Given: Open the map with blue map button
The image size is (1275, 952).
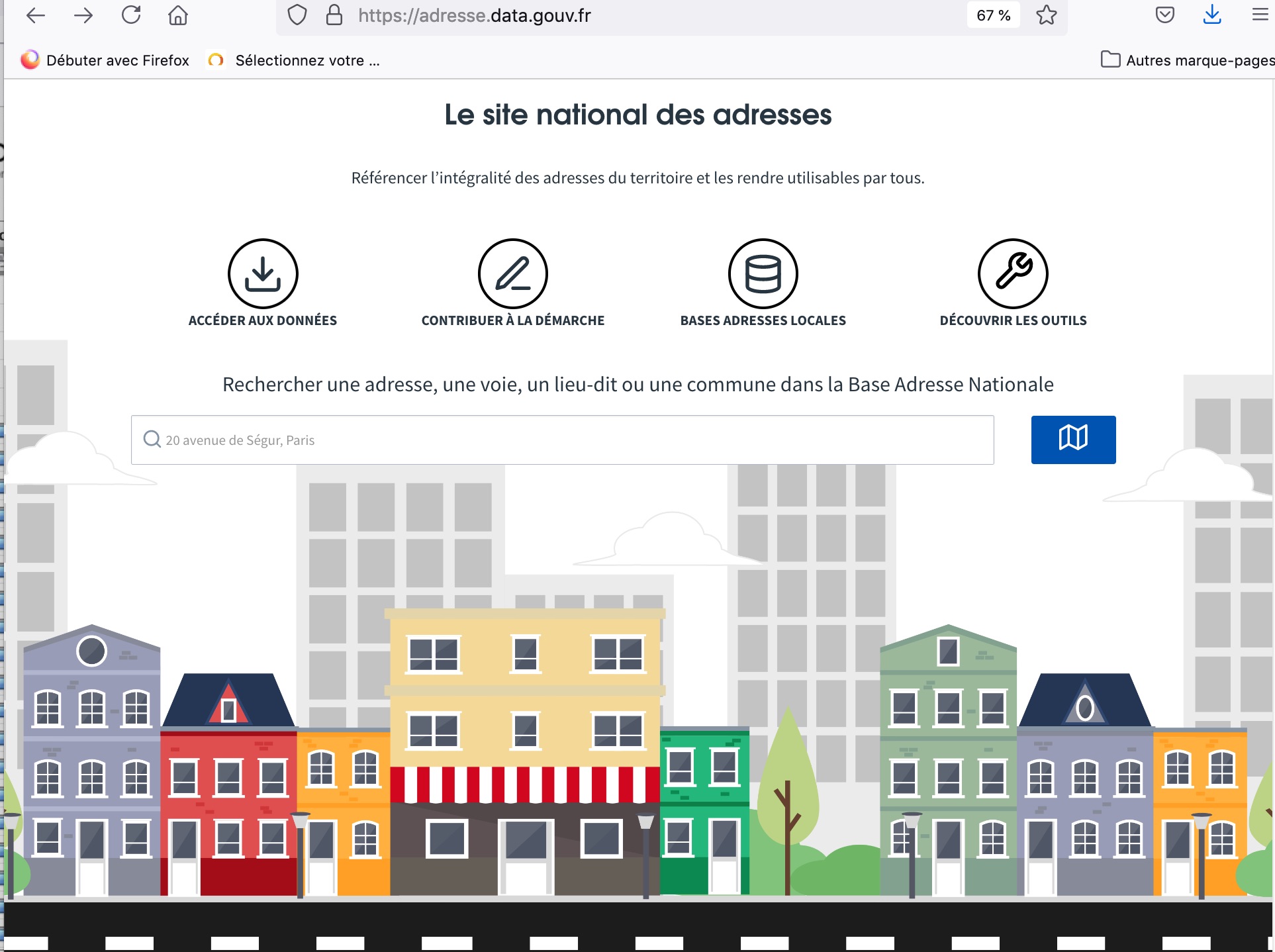Looking at the screenshot, I should click(1073, 440).
